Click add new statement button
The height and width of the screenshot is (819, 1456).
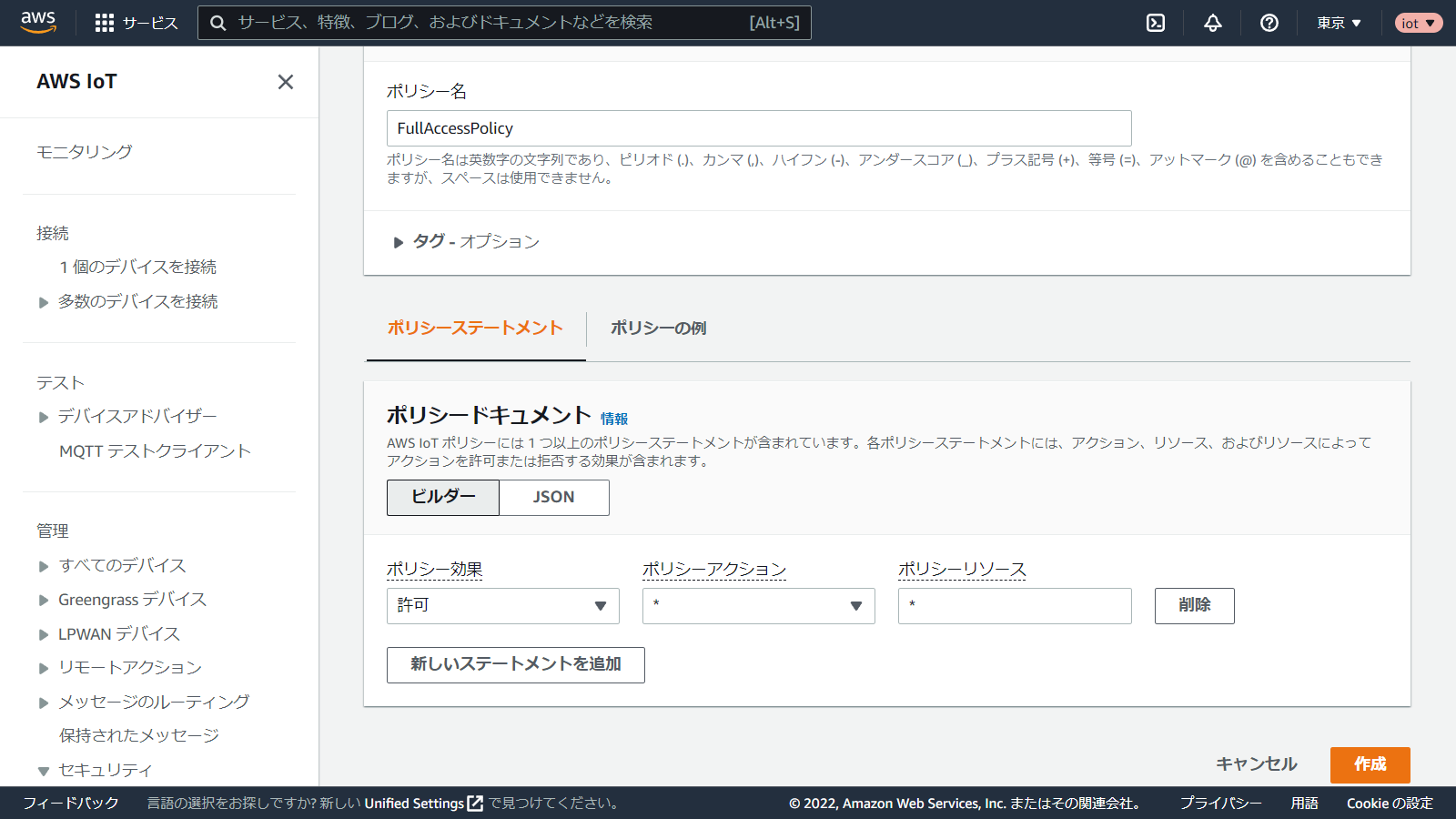click(515, 664)
